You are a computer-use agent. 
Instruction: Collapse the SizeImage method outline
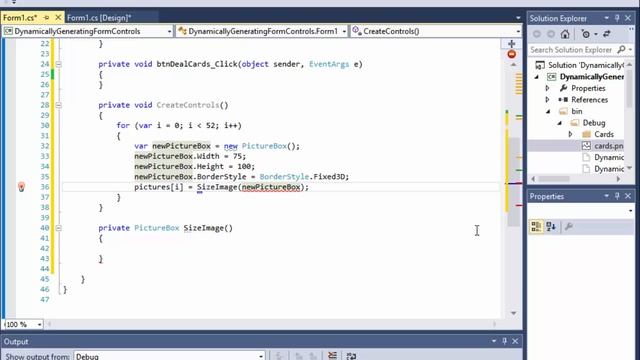(x=58, y=228)
